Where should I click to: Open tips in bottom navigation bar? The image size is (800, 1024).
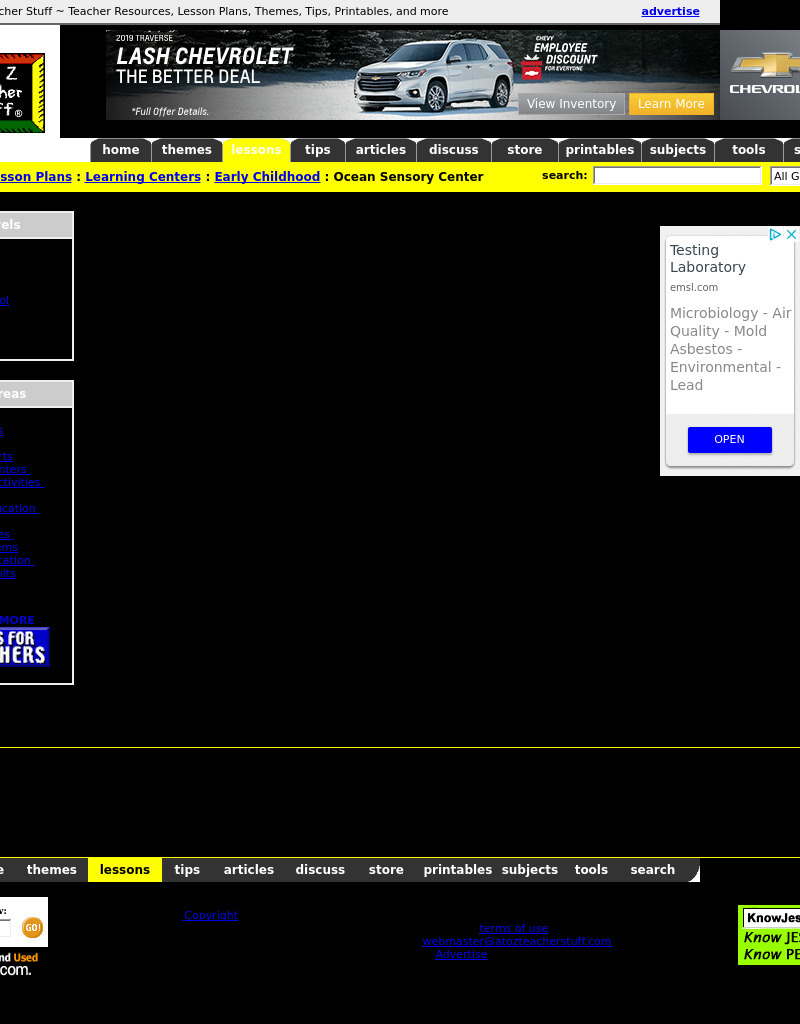tap(187, 870)
